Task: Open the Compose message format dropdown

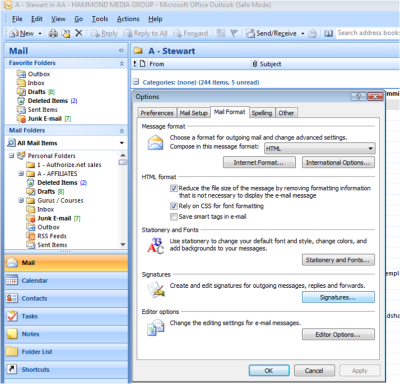Action: coord(320,148)
